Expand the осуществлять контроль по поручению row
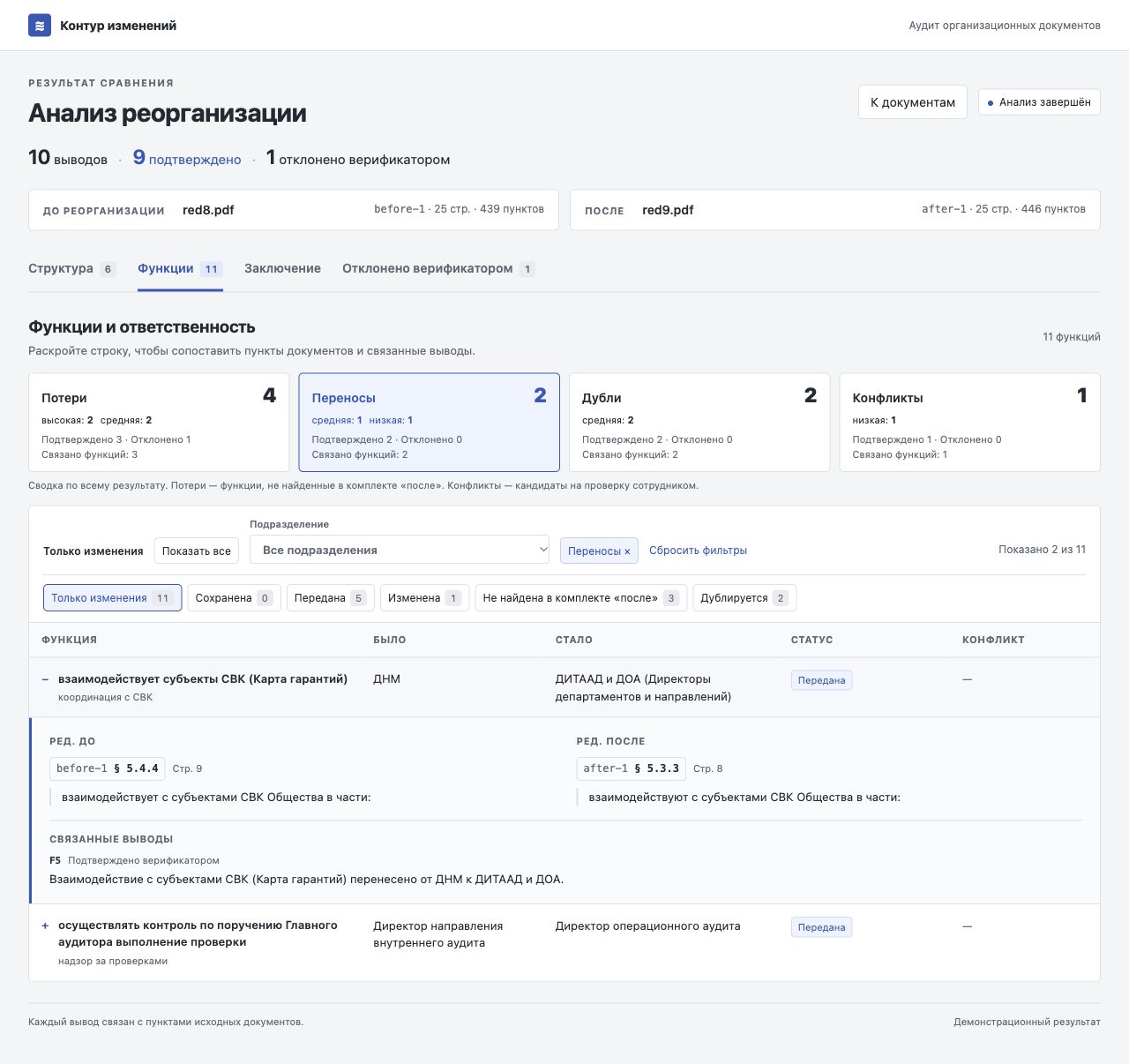Viewport: 1129px width, 1064px height. (45, 926)
